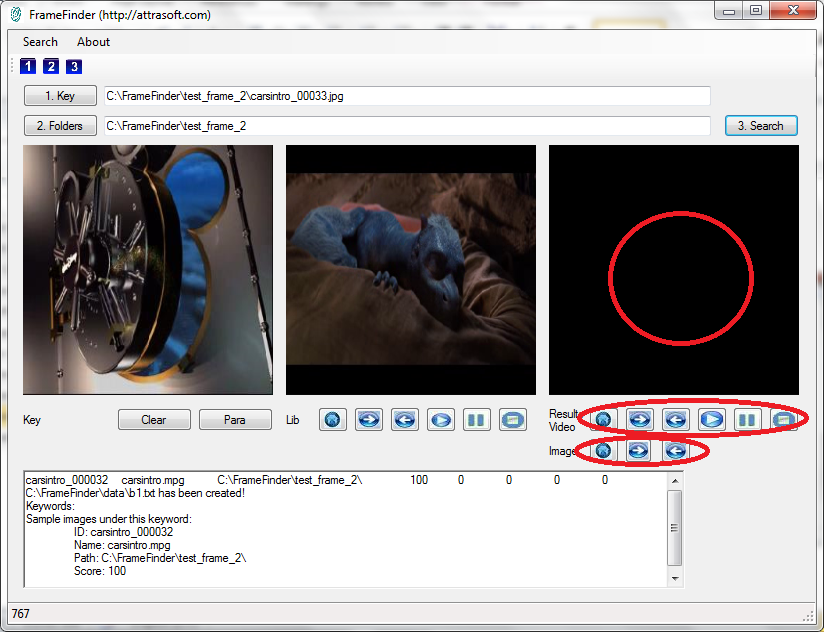Go to next Lib frame (right arrow)

point(369,420)
